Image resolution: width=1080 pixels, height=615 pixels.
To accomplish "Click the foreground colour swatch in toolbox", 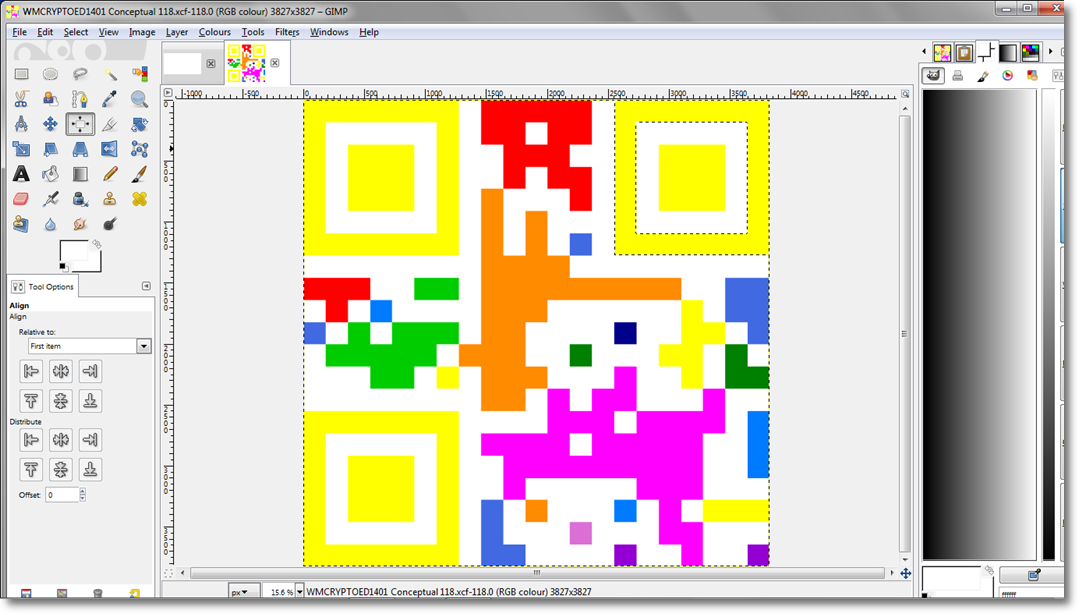I will click(x=74, y=251).
